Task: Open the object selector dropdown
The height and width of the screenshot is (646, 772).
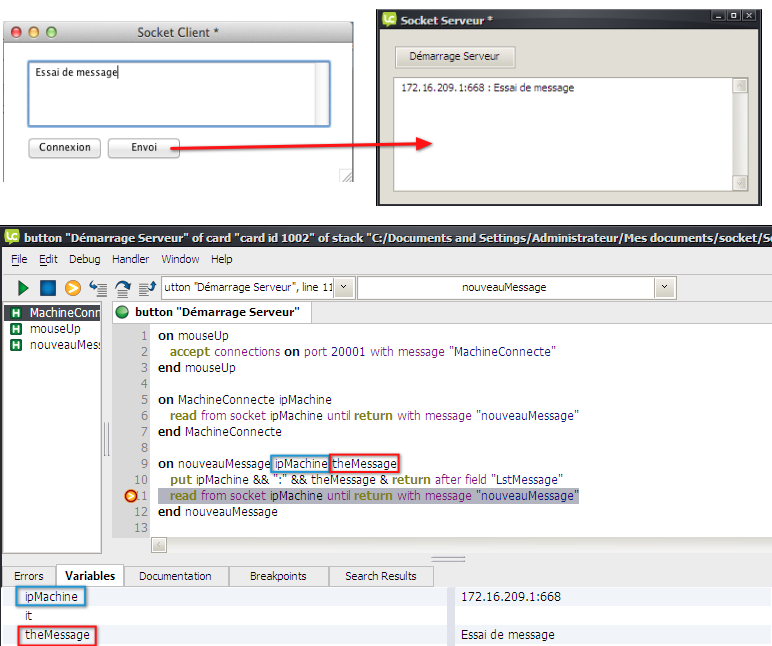Action: [343, 288]
